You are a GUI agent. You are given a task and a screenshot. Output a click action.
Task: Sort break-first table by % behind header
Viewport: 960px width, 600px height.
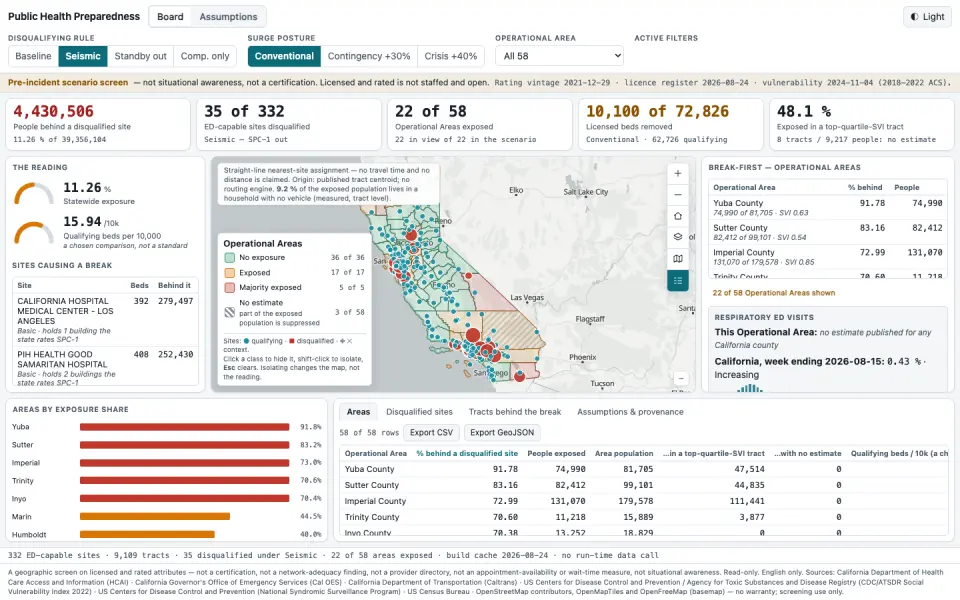tap(864, 187)
